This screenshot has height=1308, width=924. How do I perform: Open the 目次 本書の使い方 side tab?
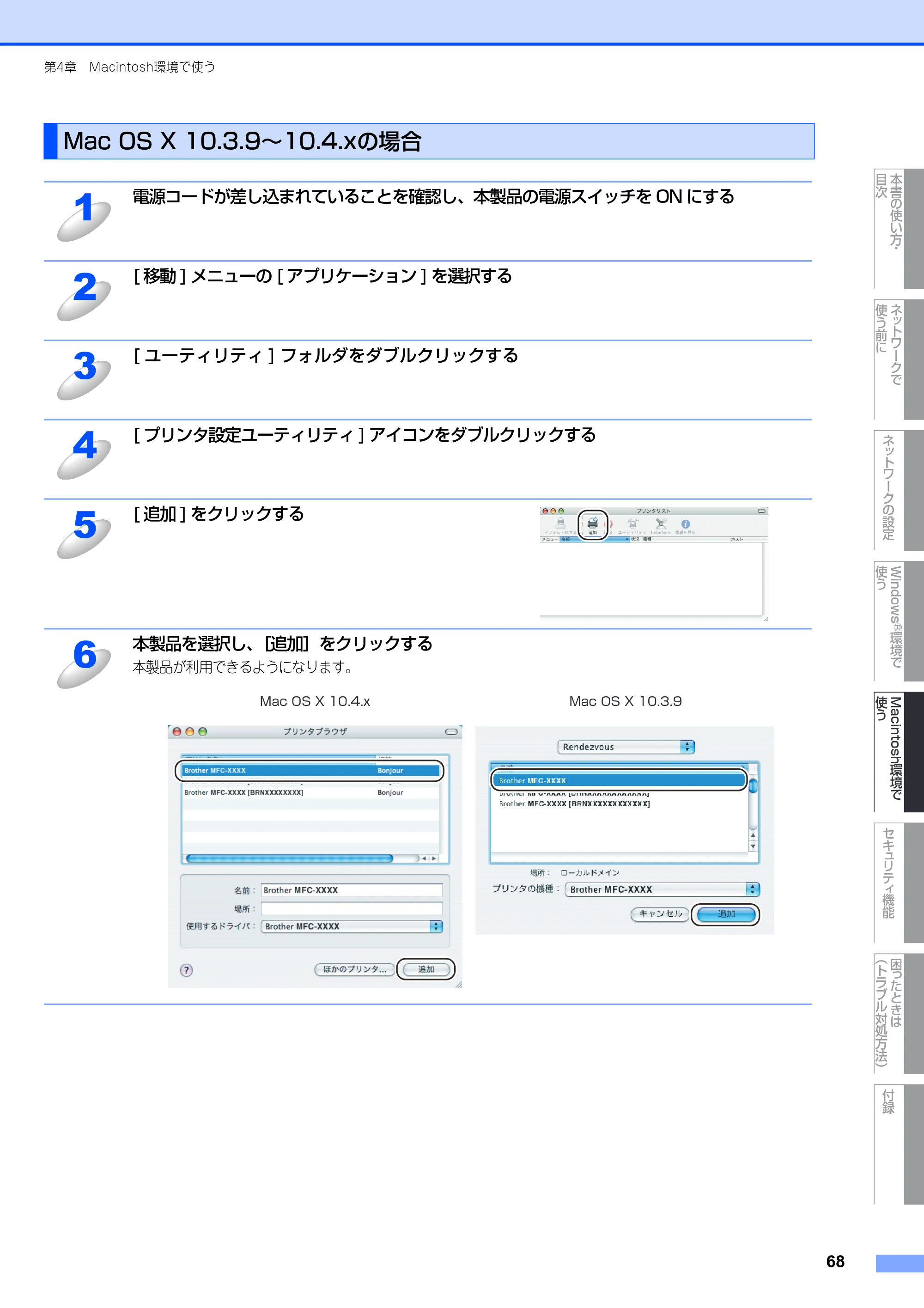(x=899, y=229)
